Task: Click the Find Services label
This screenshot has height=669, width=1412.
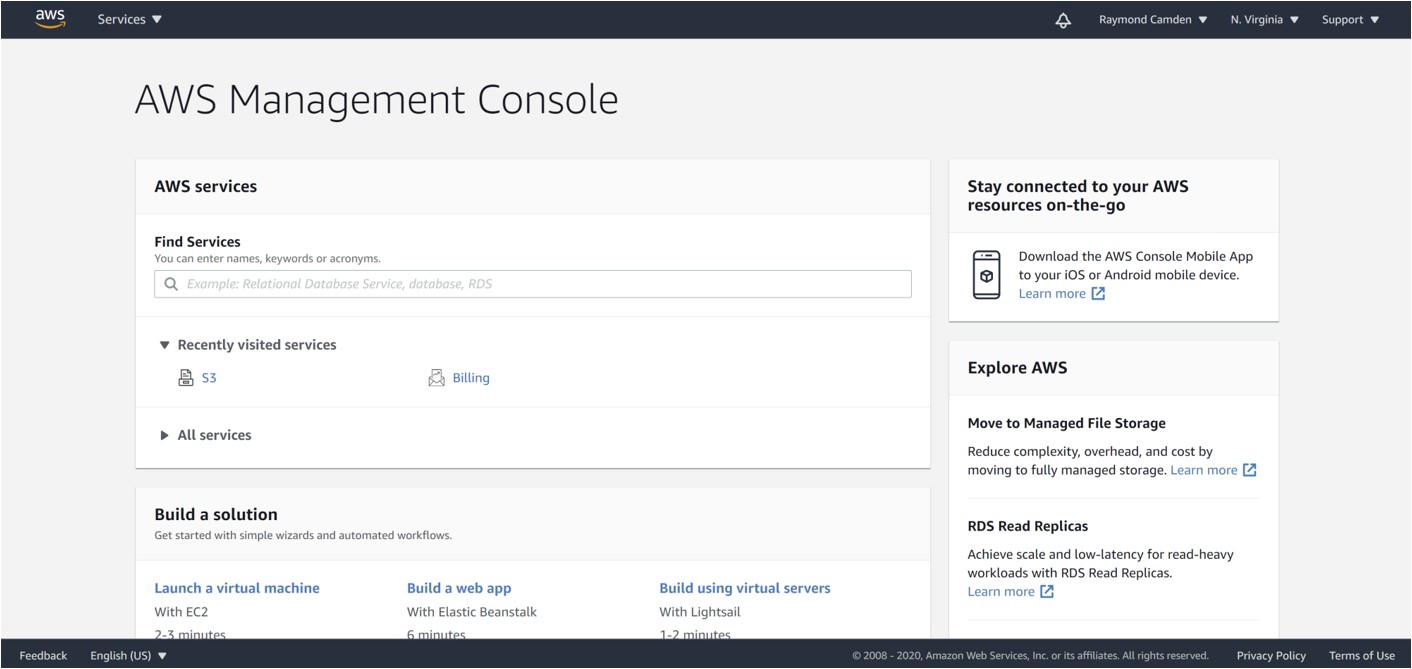Action: click(197, 242)
